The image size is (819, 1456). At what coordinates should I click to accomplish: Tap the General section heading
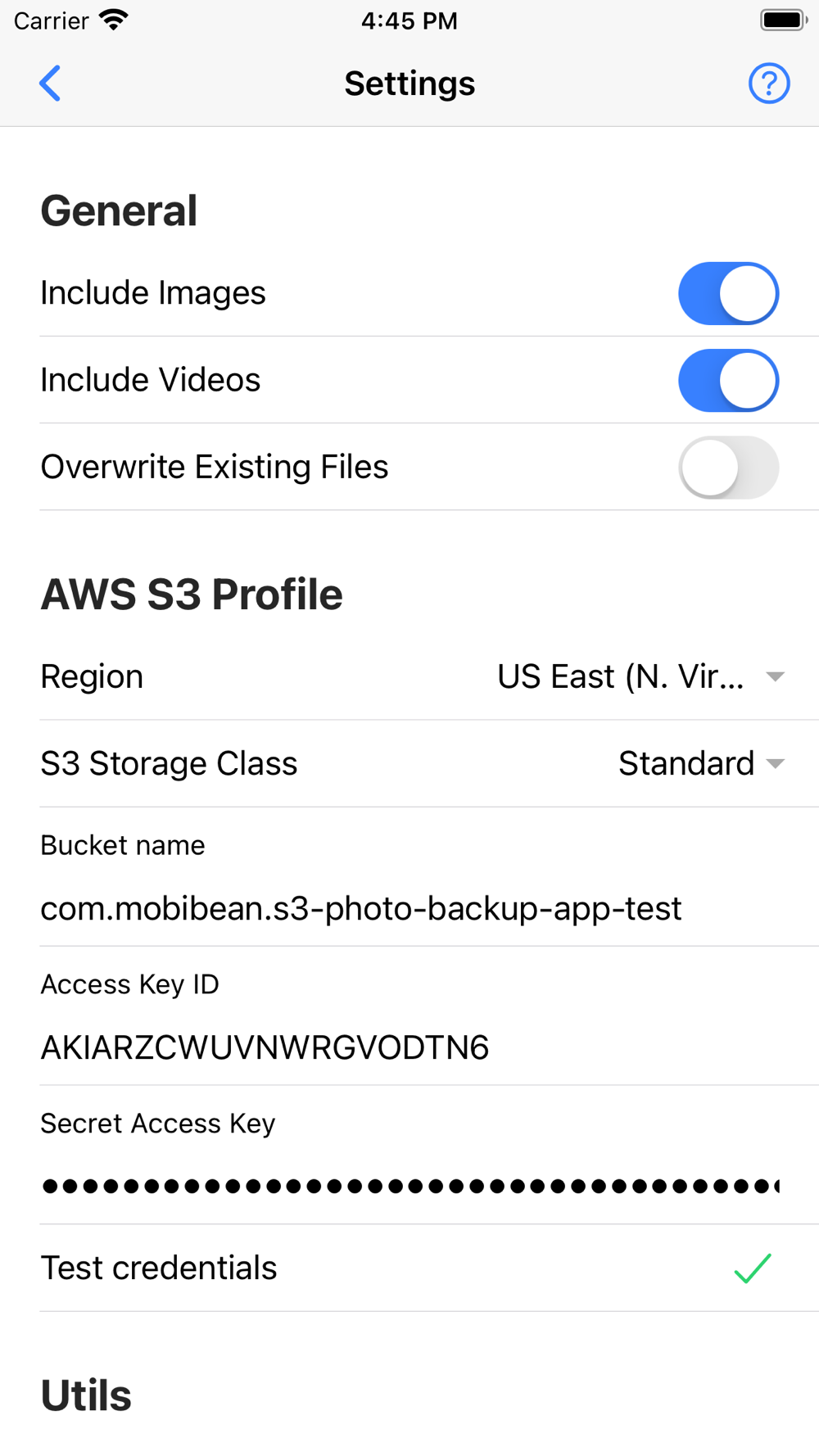tap(119, 210)
